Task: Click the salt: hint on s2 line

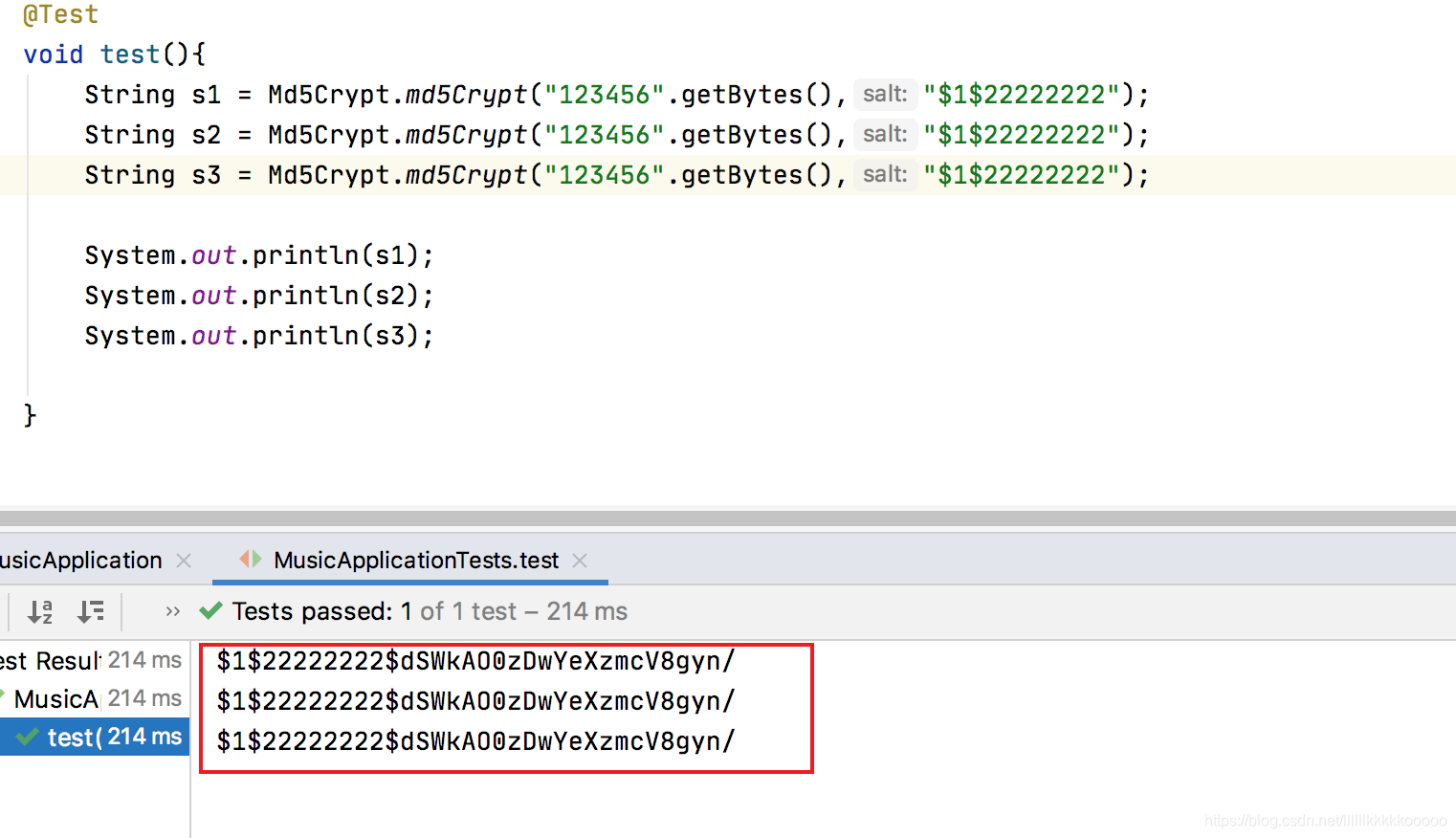Action: (x=885, y=134)
